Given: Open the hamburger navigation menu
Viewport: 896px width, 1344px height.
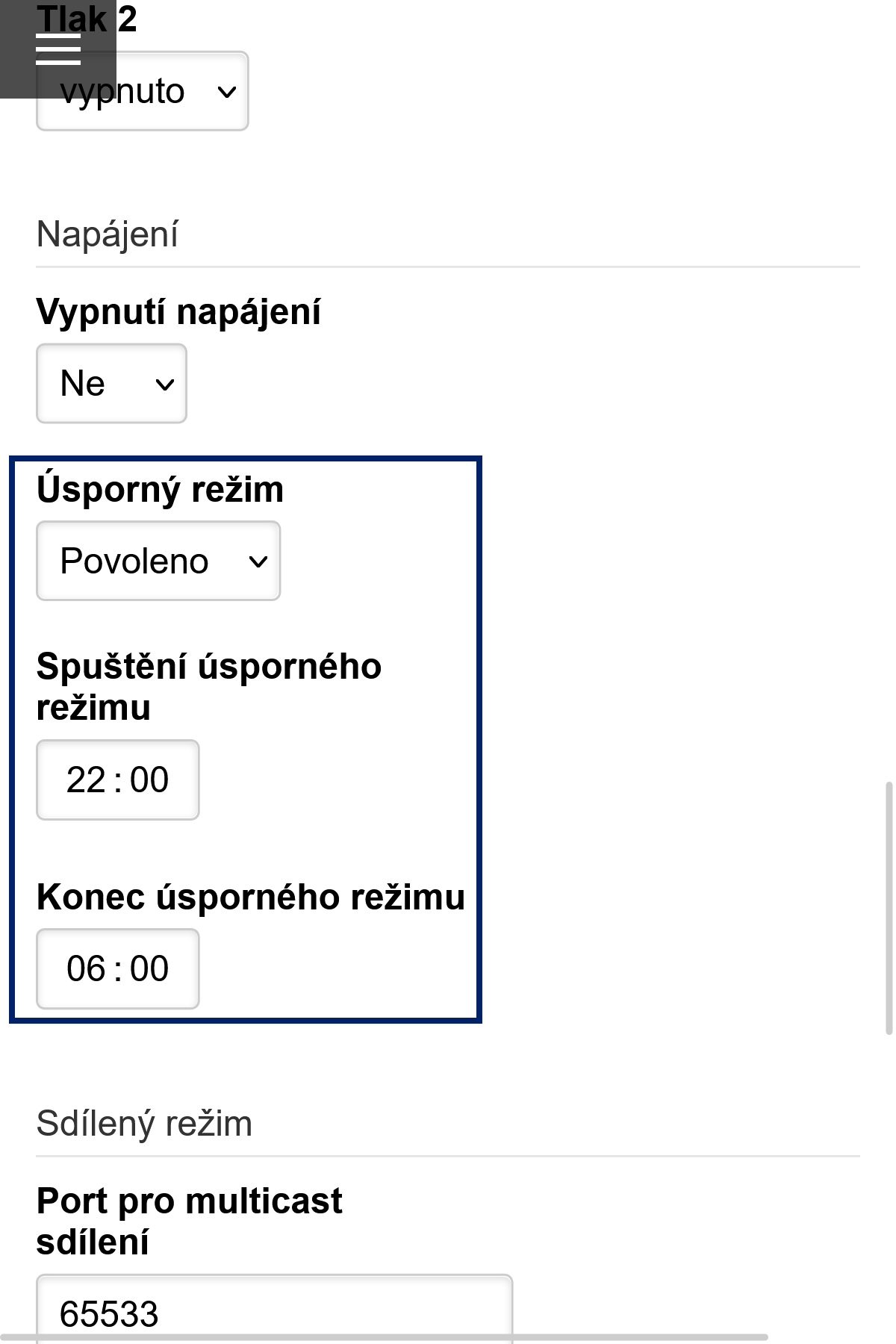Looking at the screenshot, I should tap(58, 48).
